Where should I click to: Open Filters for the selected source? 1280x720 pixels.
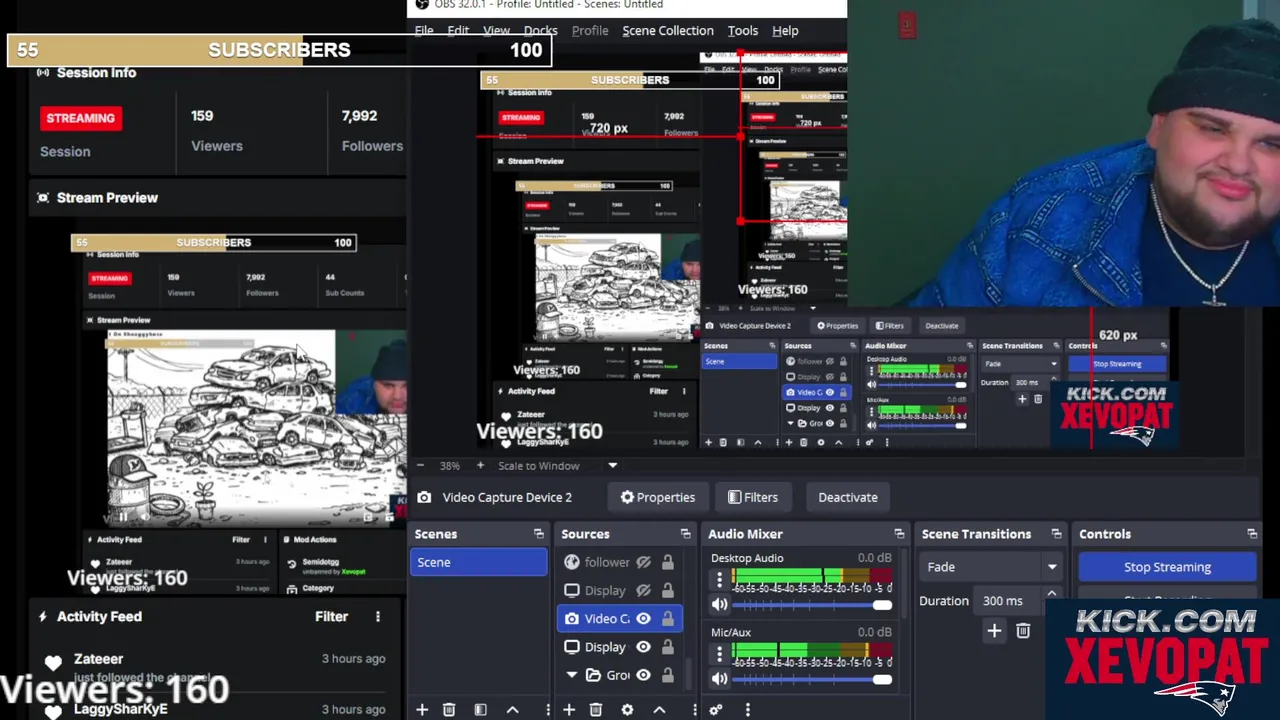click(x=753, y=497)
